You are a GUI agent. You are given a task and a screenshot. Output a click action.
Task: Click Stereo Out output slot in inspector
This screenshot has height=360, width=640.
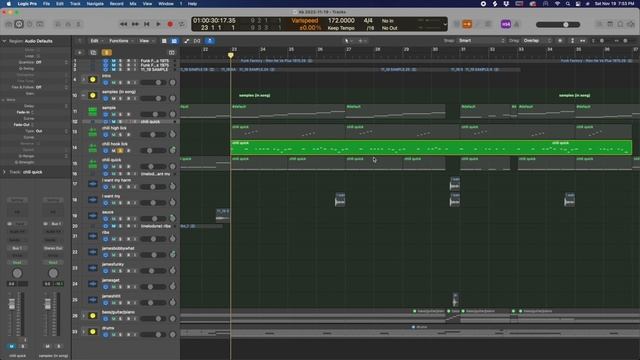point(53,248)
